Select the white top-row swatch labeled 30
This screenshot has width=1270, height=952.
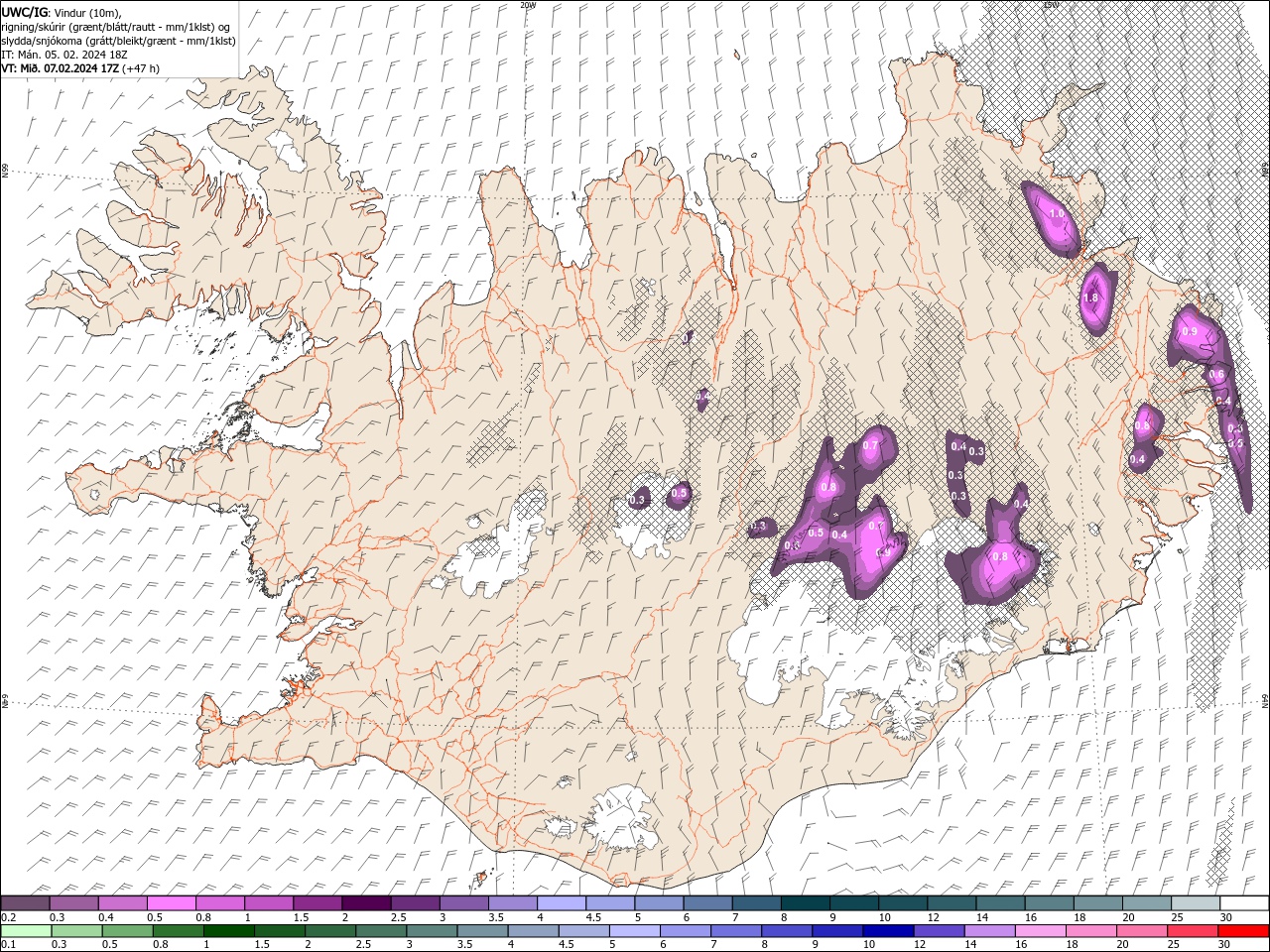pos(1244,903)
